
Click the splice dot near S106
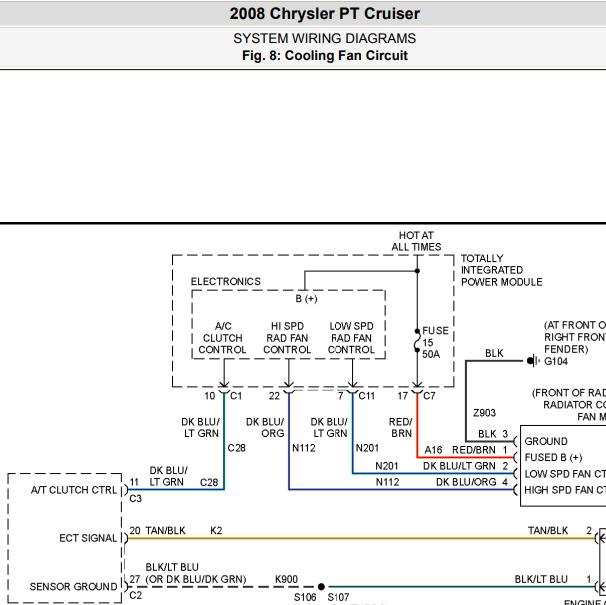point(321,586)
